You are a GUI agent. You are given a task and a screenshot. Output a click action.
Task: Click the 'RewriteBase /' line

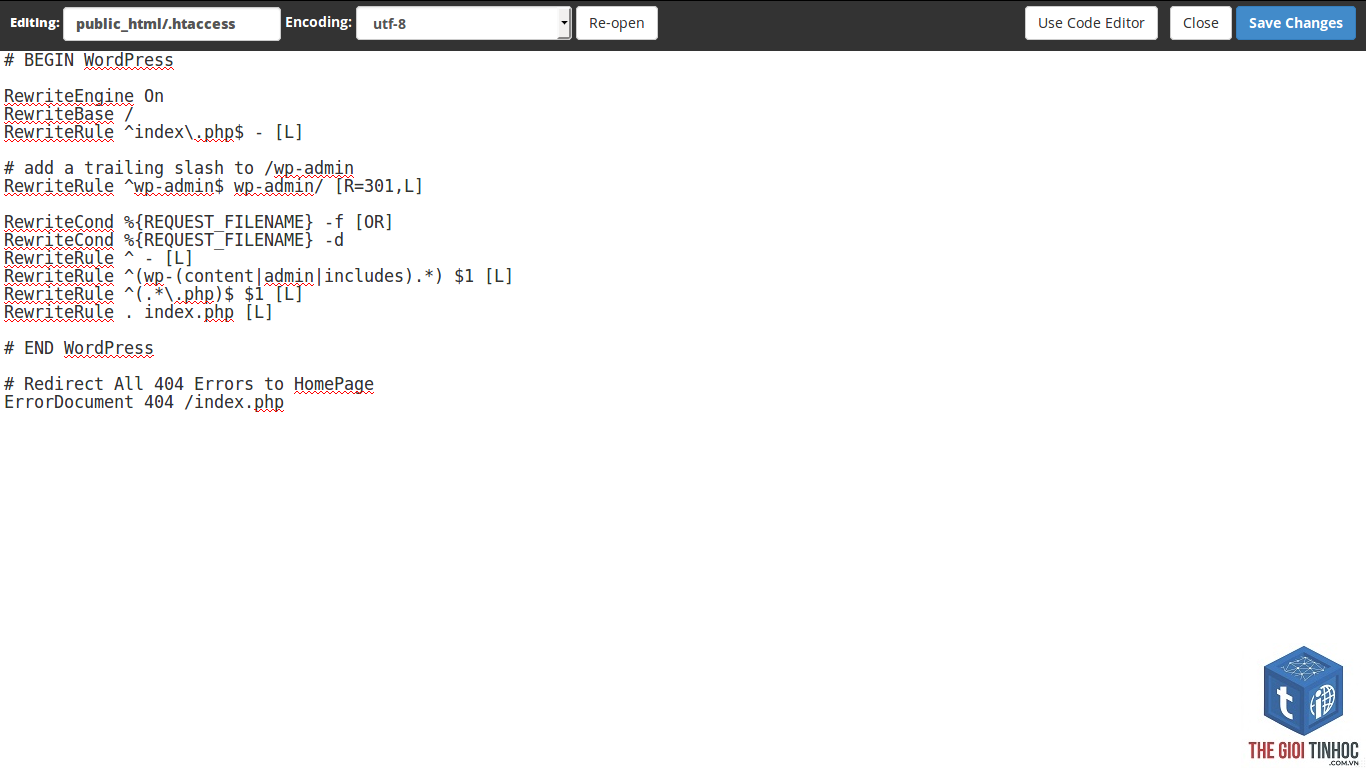click(69, 115)
